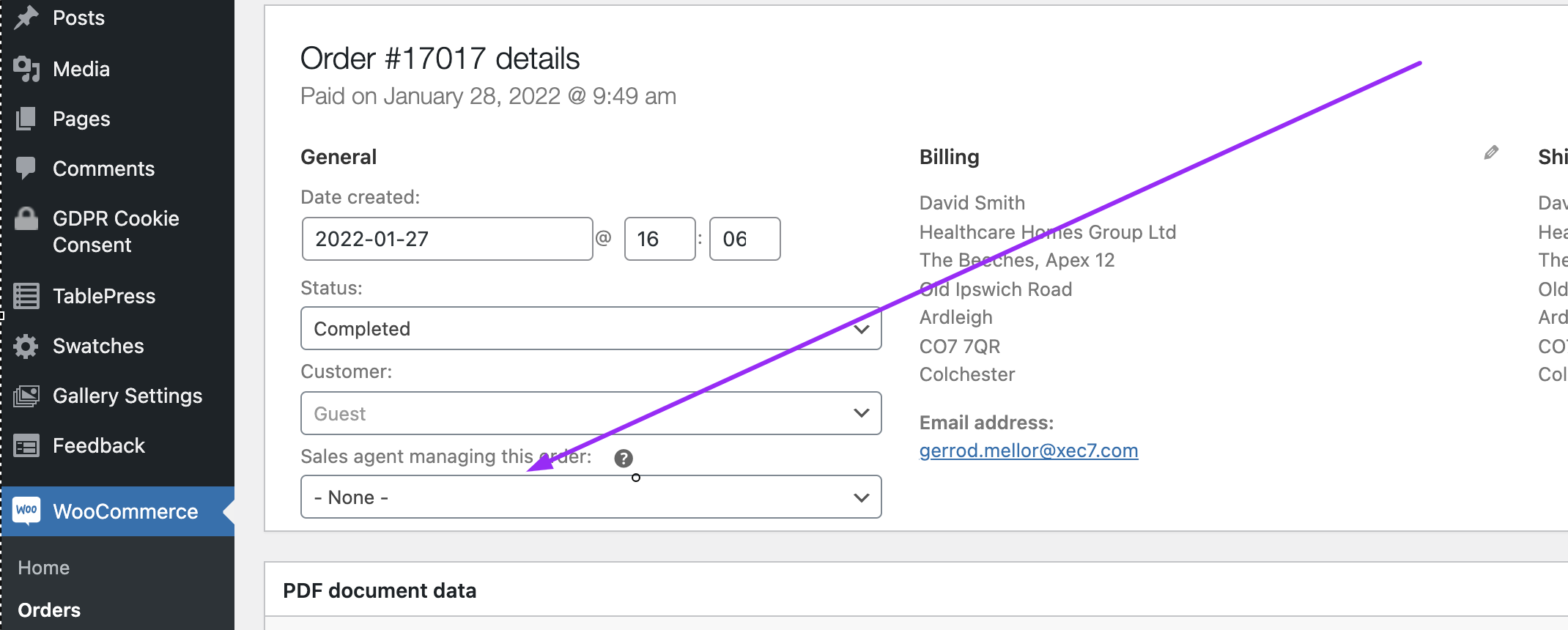Click the Swatches gear icon
Viewport: 1568px width, 630px height.
[x=26, y=346]
